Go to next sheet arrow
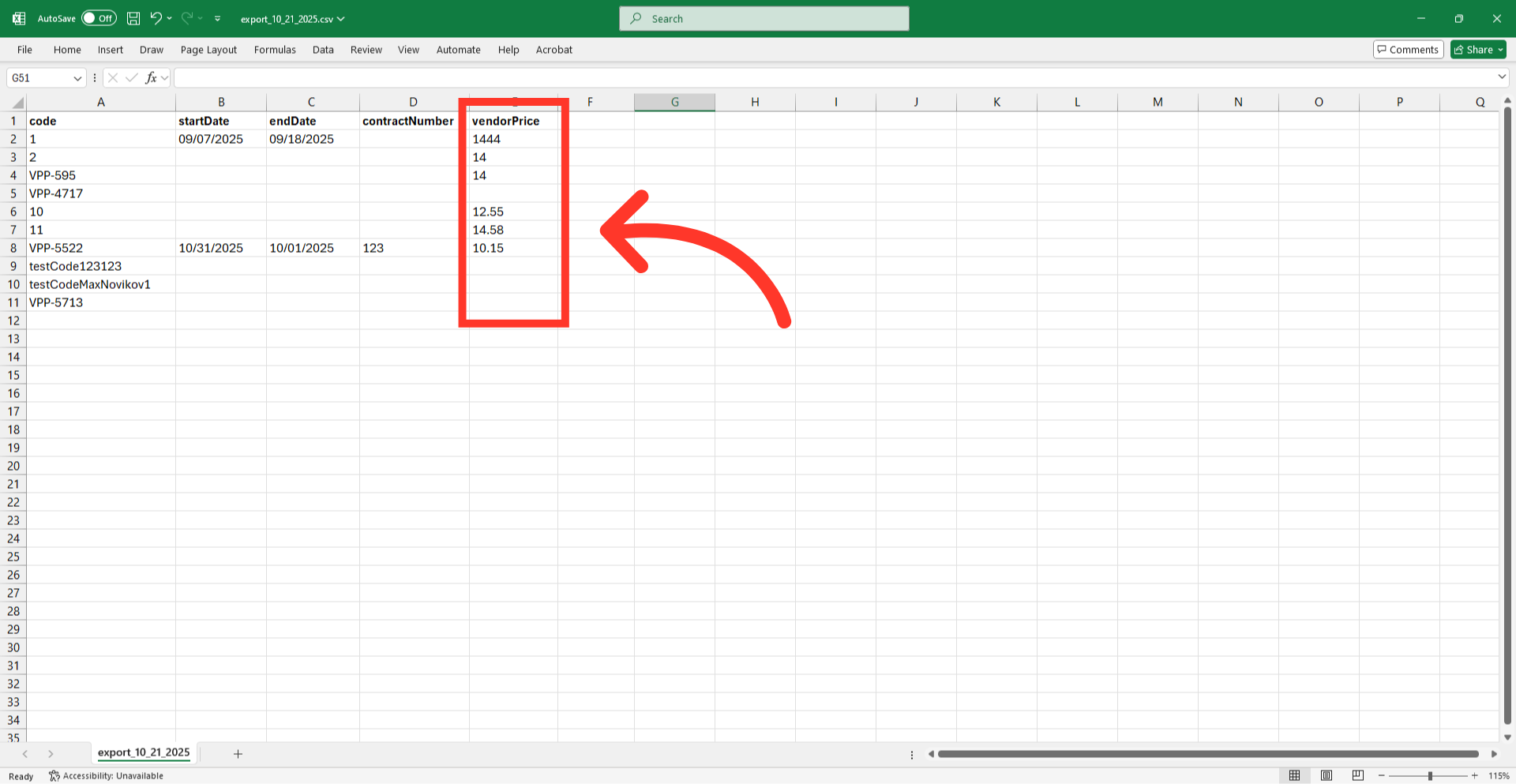The image size is (1516, 784). point(51,754)
